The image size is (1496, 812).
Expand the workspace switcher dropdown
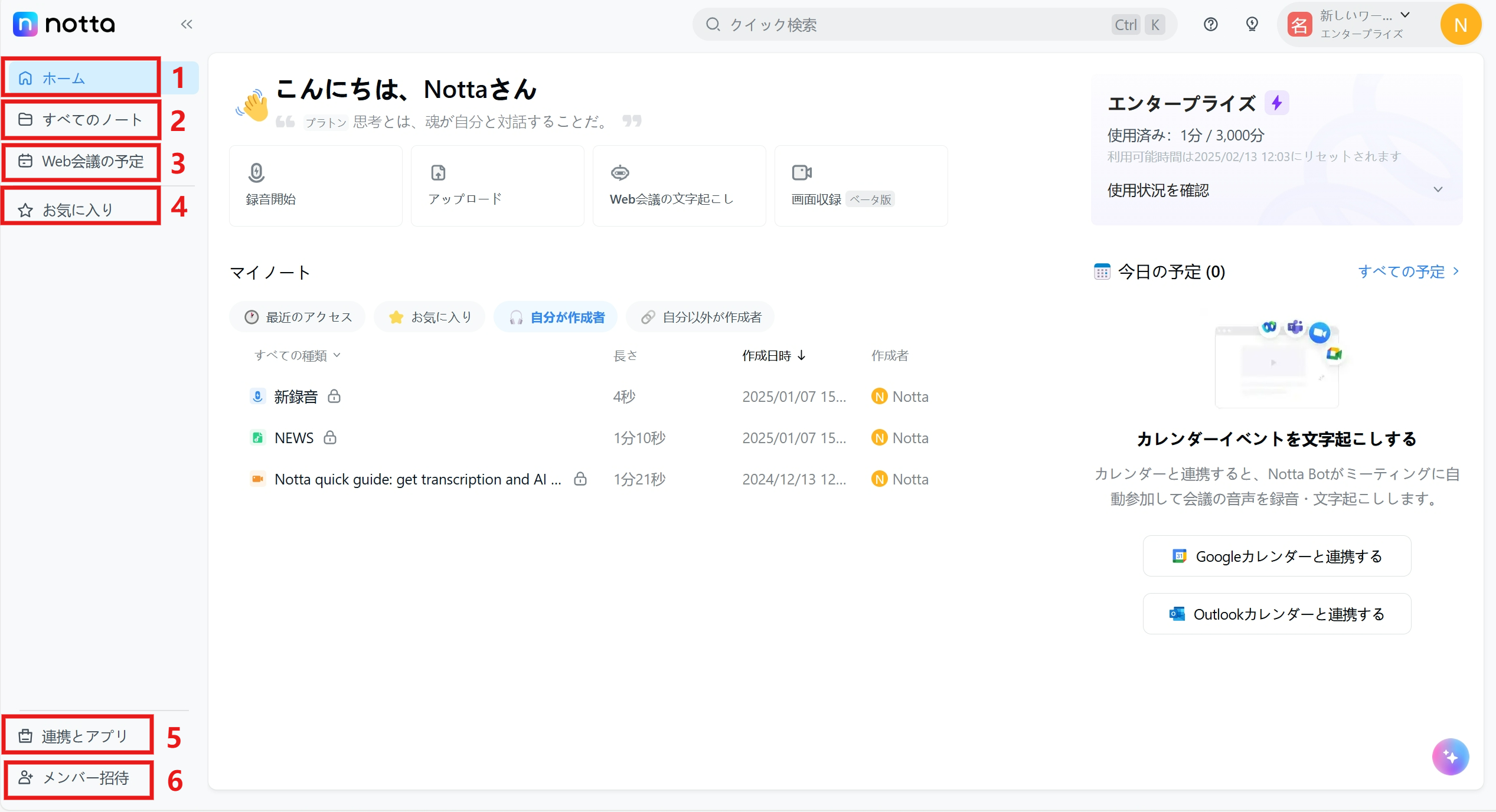click(x=1405, y=15)
